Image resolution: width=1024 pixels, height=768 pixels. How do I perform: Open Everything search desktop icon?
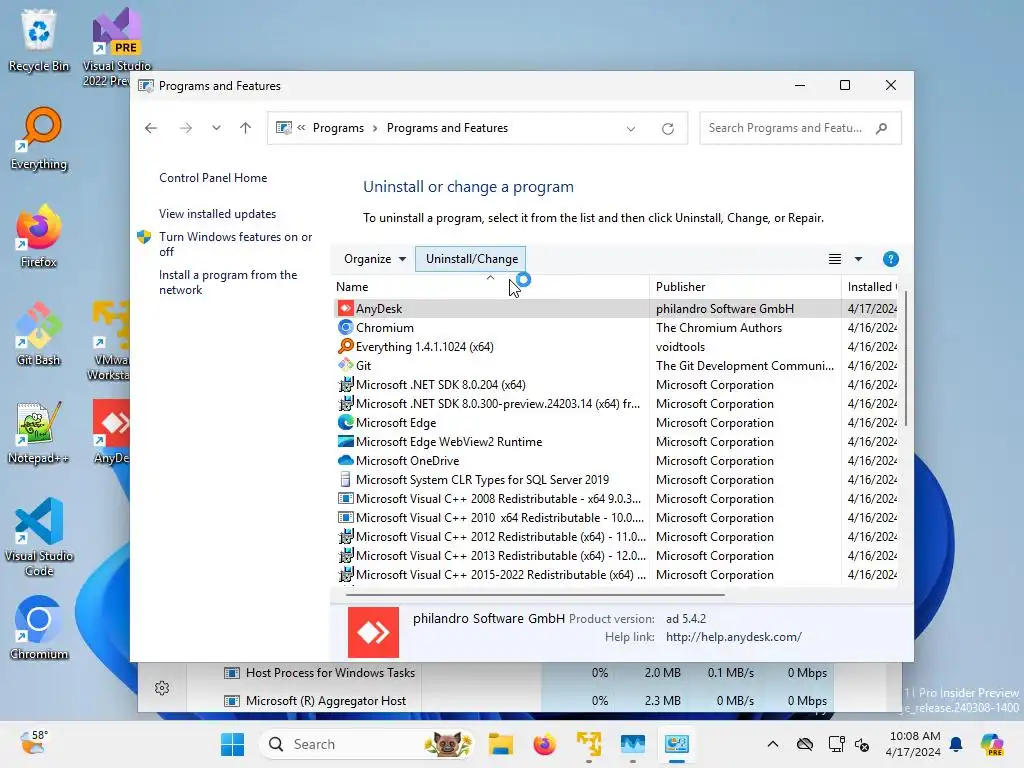(x=39, y=138)
